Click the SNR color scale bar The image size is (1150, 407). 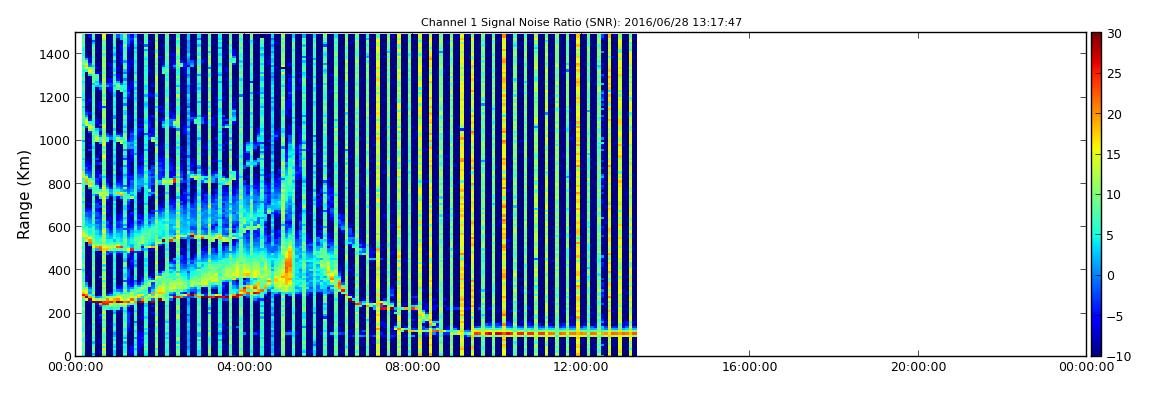[1096, 194]
